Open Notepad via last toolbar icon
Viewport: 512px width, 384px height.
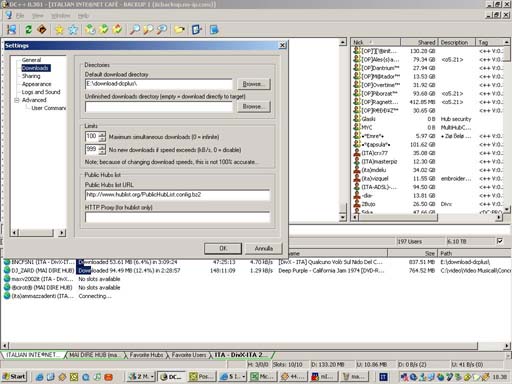214,30
